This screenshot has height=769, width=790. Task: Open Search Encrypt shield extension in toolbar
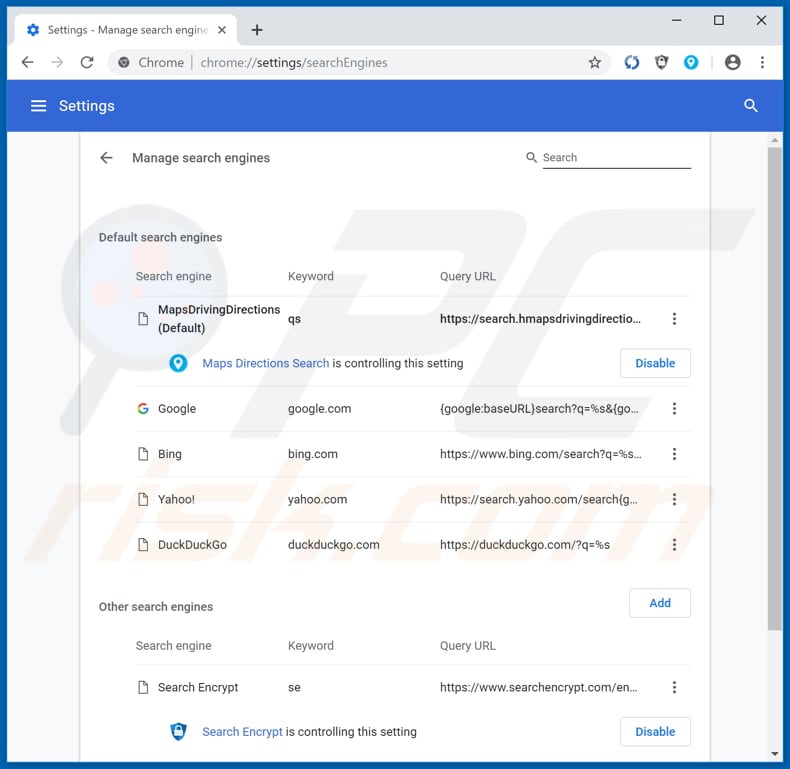click(661, 62)
